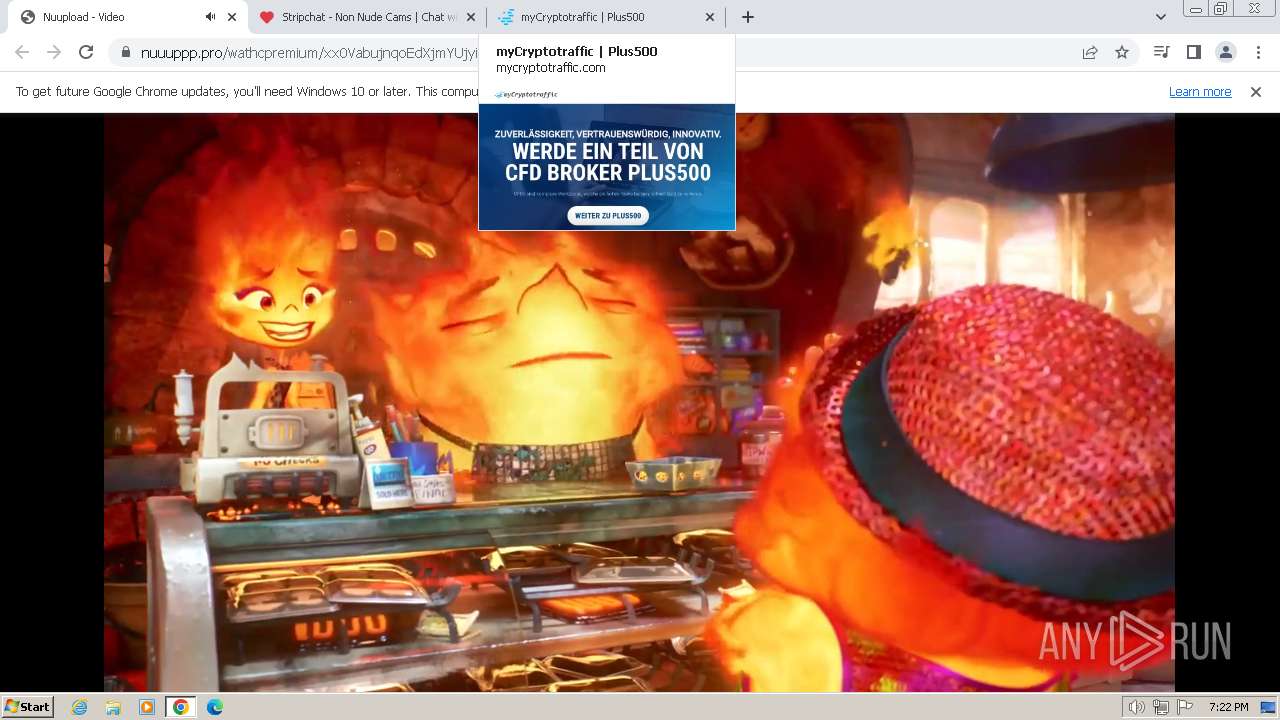Click the Chrome taskbar icon
Image resolution: width=1280 pixels, height=720 pixels.
click(x=180, y=707)
